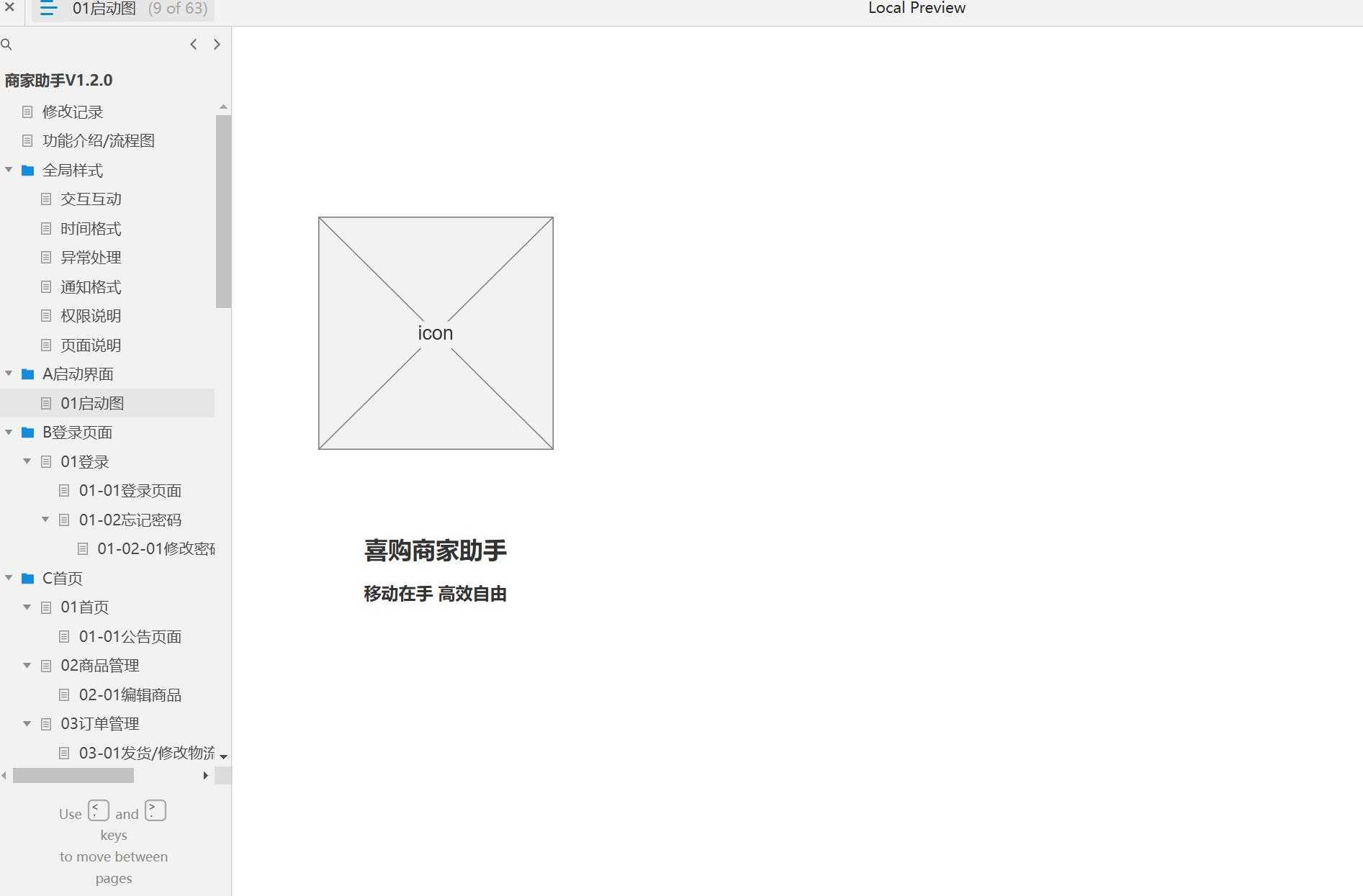Close the sidebar with the X icon
Viewport: 1363px width, 896px height.
(x=9, y=9)
